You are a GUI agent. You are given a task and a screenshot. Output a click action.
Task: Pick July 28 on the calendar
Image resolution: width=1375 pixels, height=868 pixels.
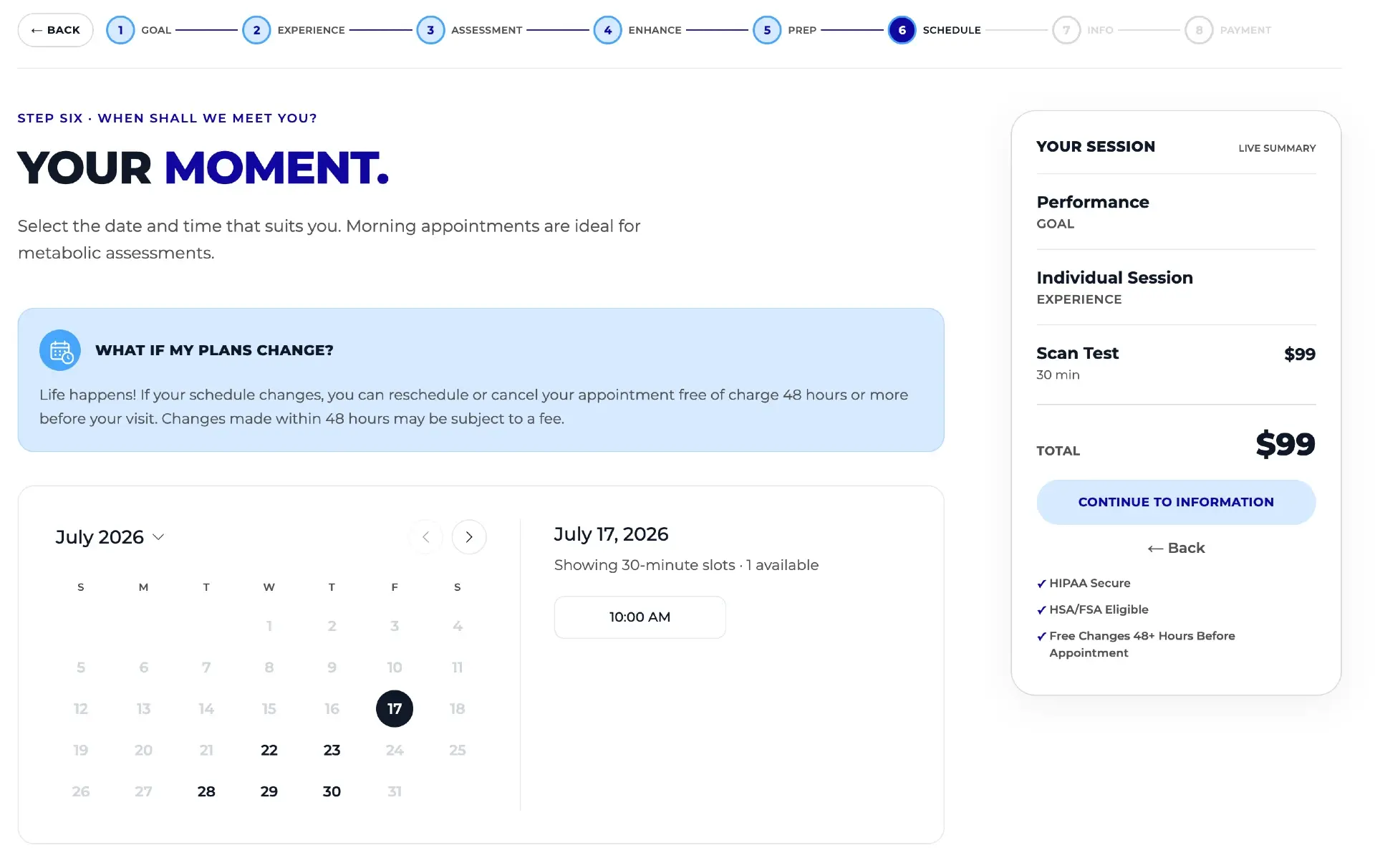(206, 791)
